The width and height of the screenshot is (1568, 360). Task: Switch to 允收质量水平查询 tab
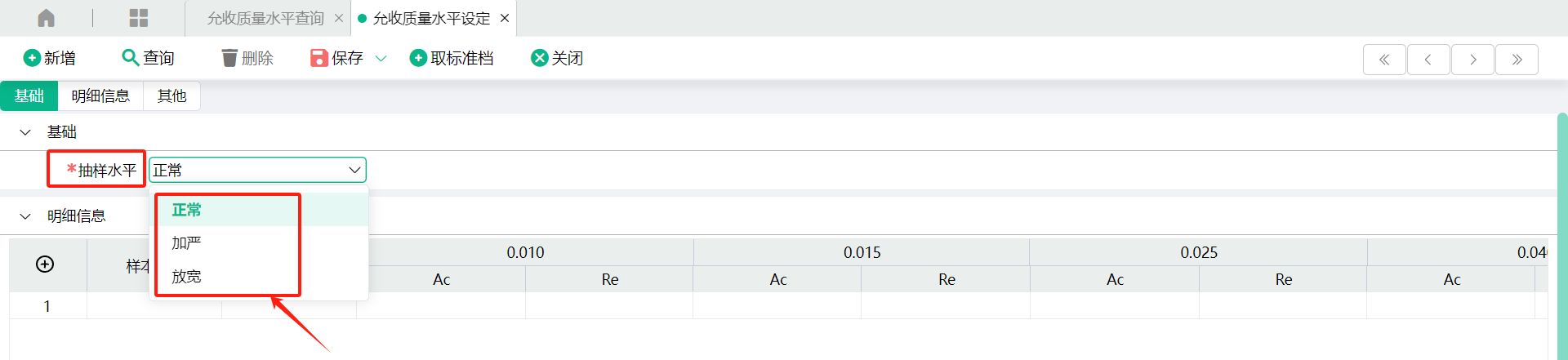265,18
